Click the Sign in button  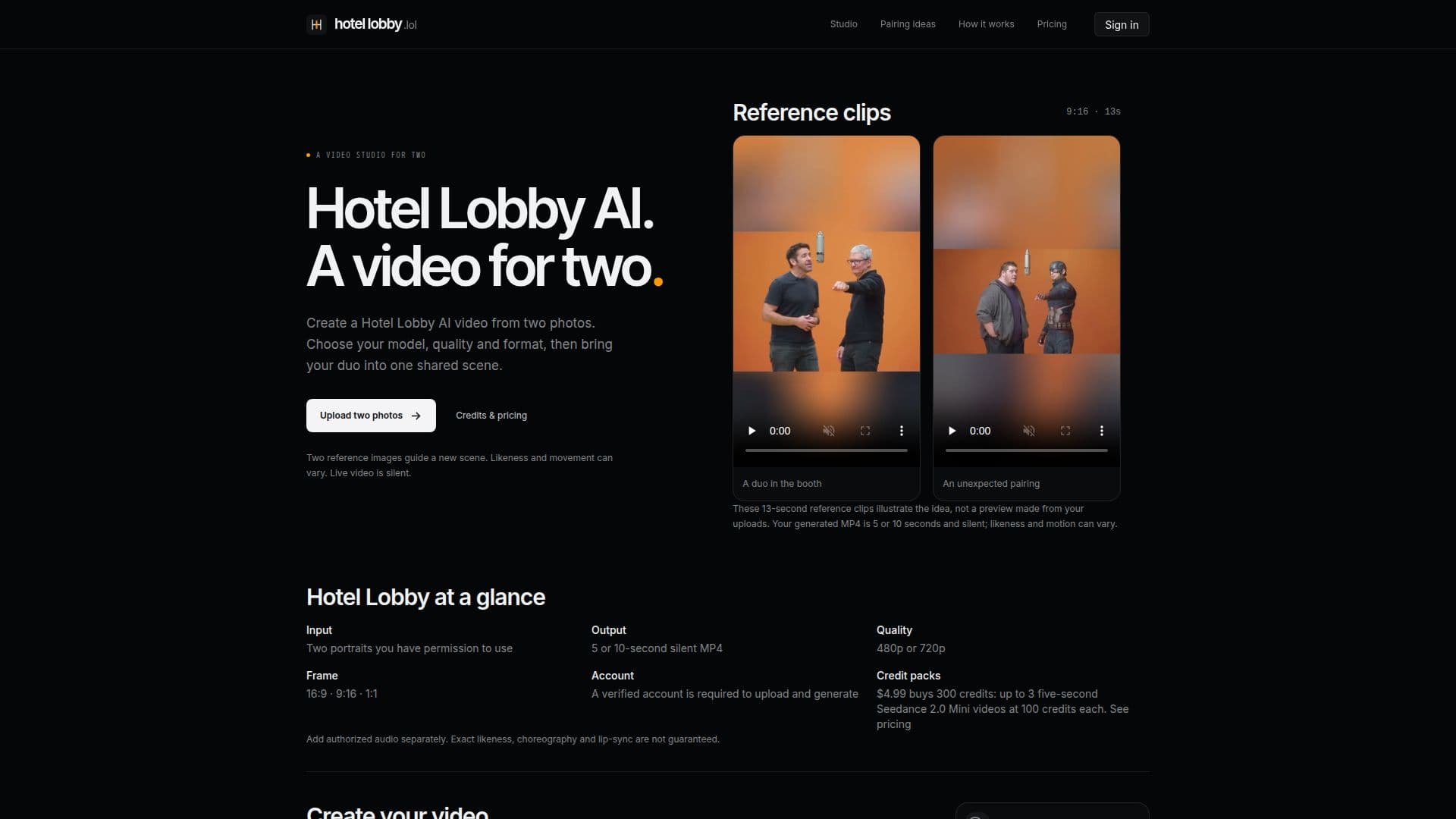1122,24
